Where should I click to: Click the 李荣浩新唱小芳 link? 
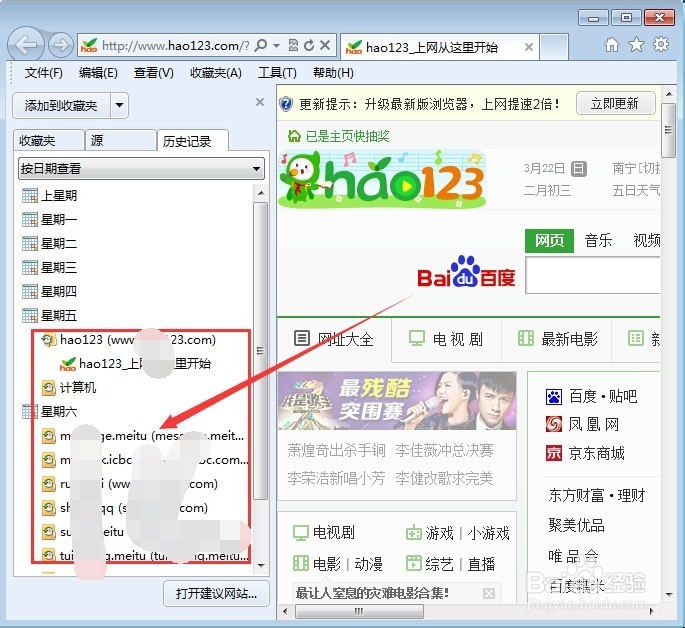336,478
